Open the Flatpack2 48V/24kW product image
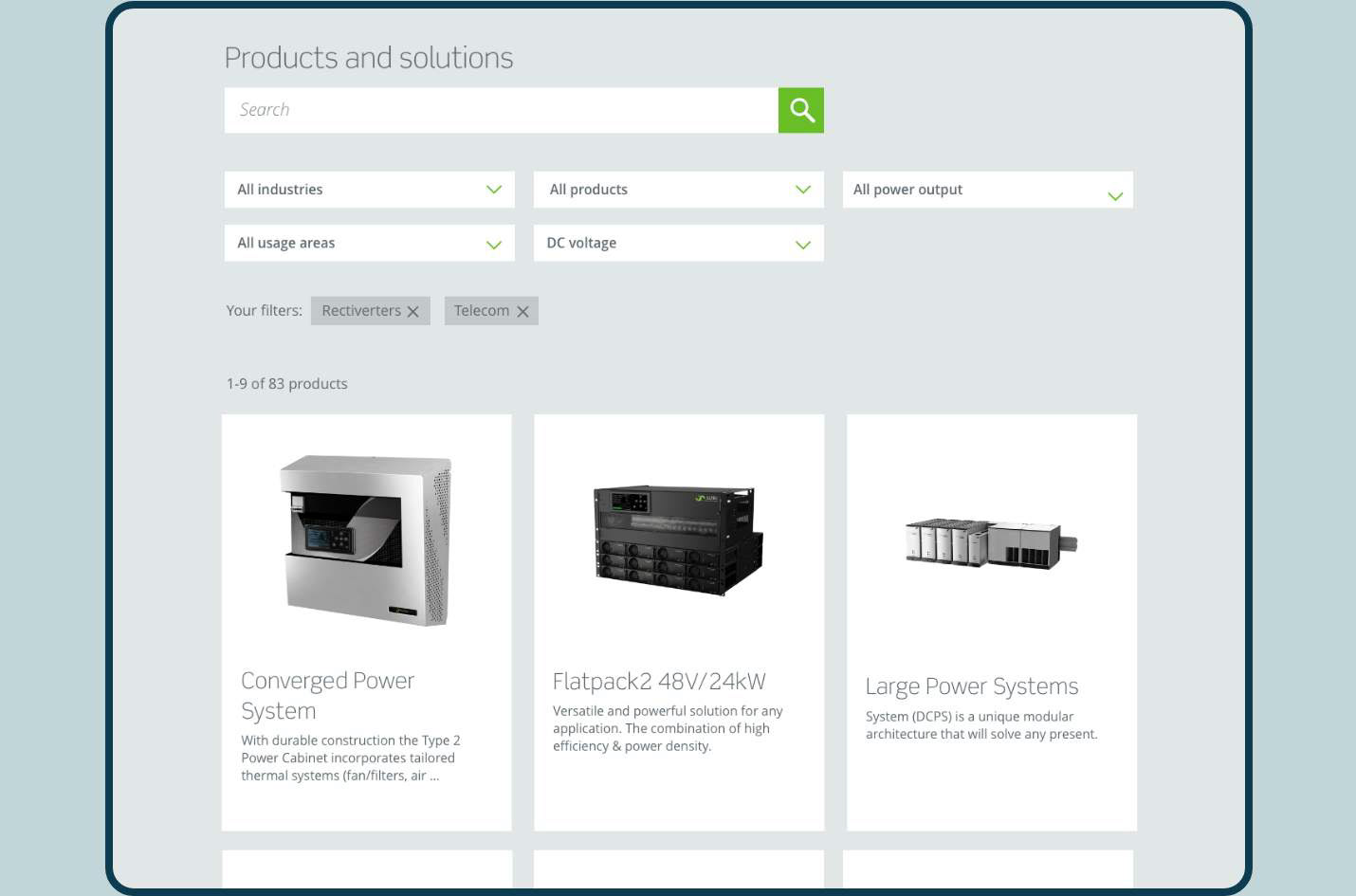This screenshot has height=896, width=1356. [679, 540]
